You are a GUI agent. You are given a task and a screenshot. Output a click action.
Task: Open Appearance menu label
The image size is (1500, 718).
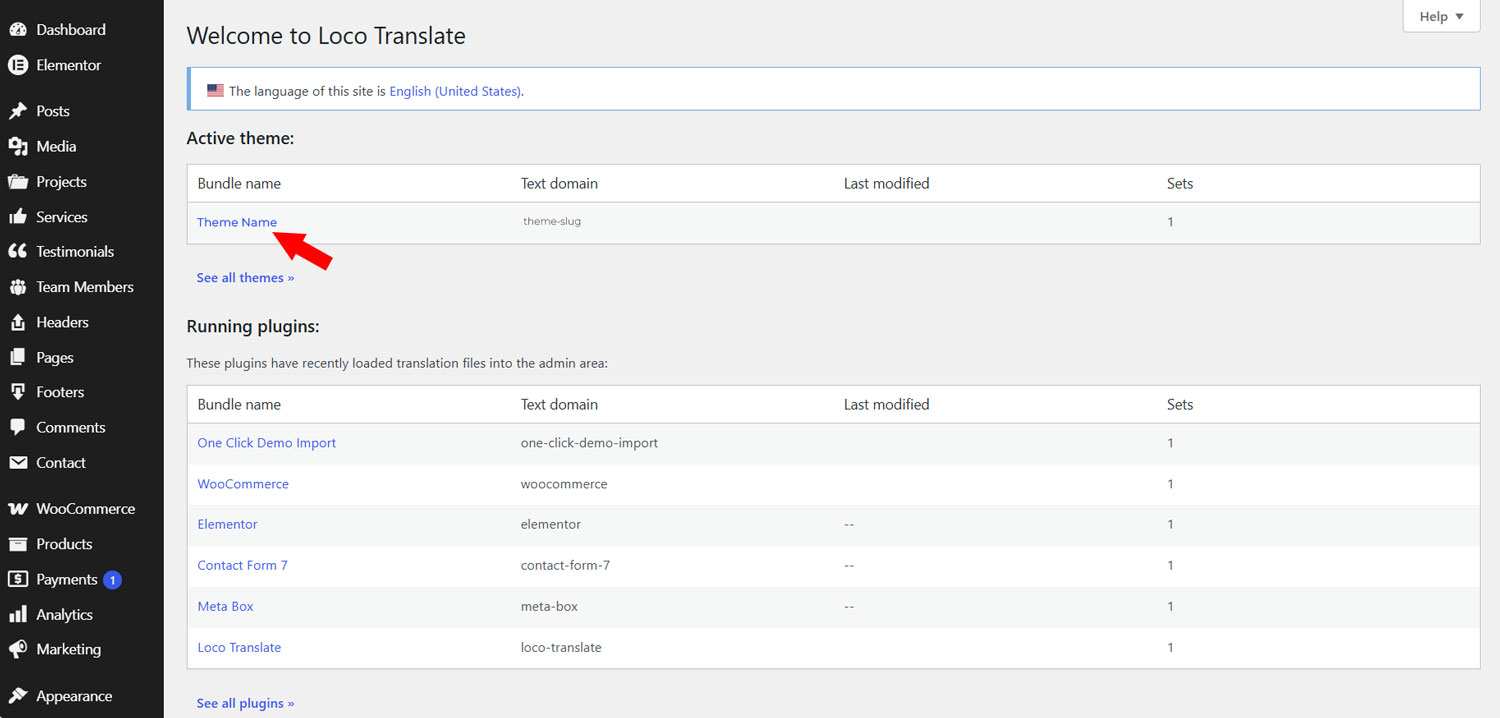pos(74,696)
